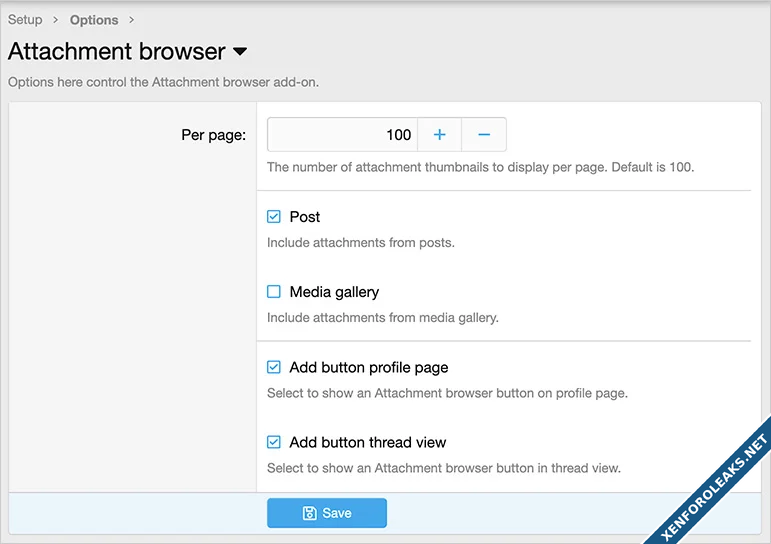Expand the Attachment browser title dropdown arrow
The image size is (771, 544).
tap(240, 52)
